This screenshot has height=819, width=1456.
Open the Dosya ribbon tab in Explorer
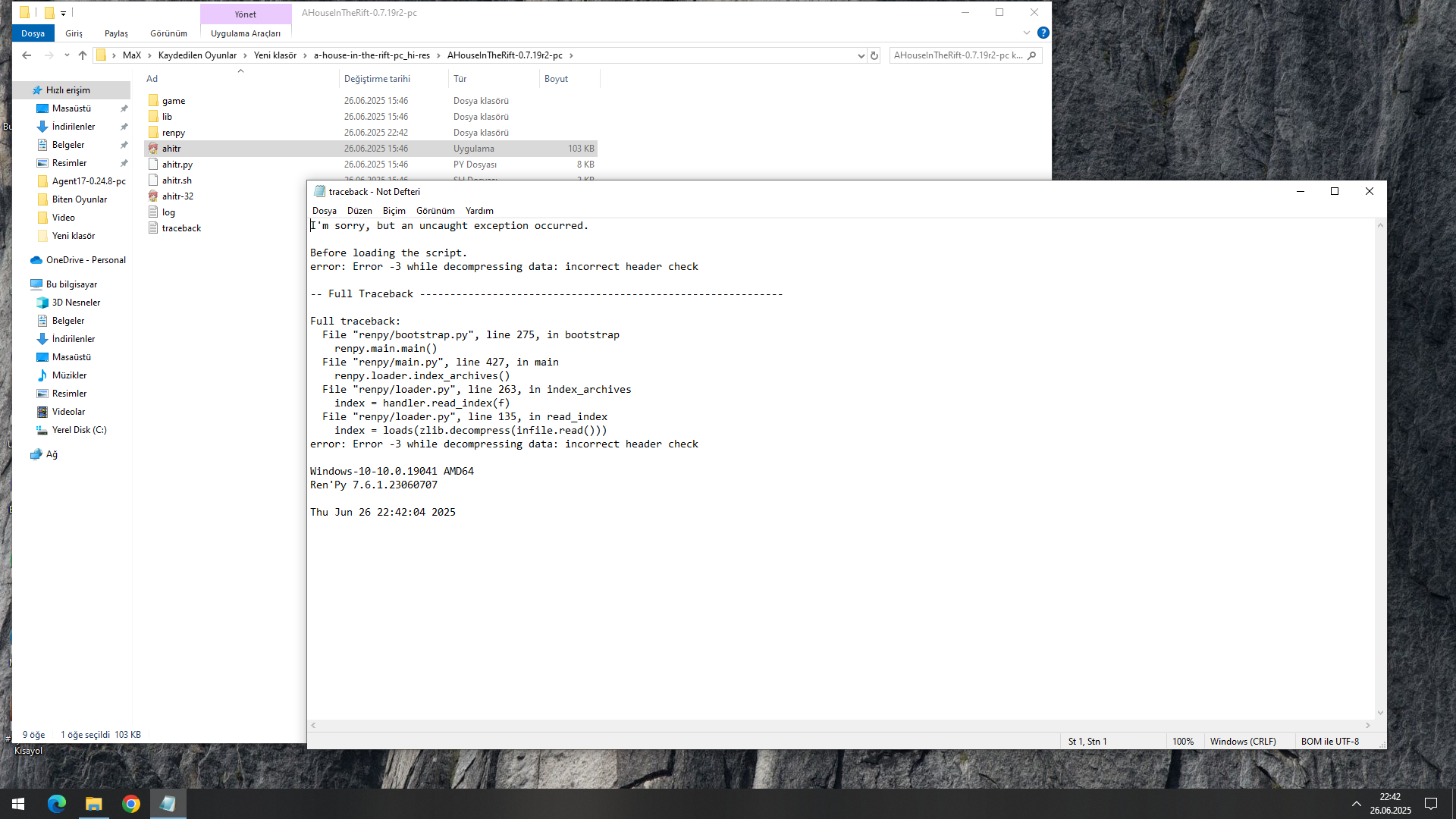33,33
